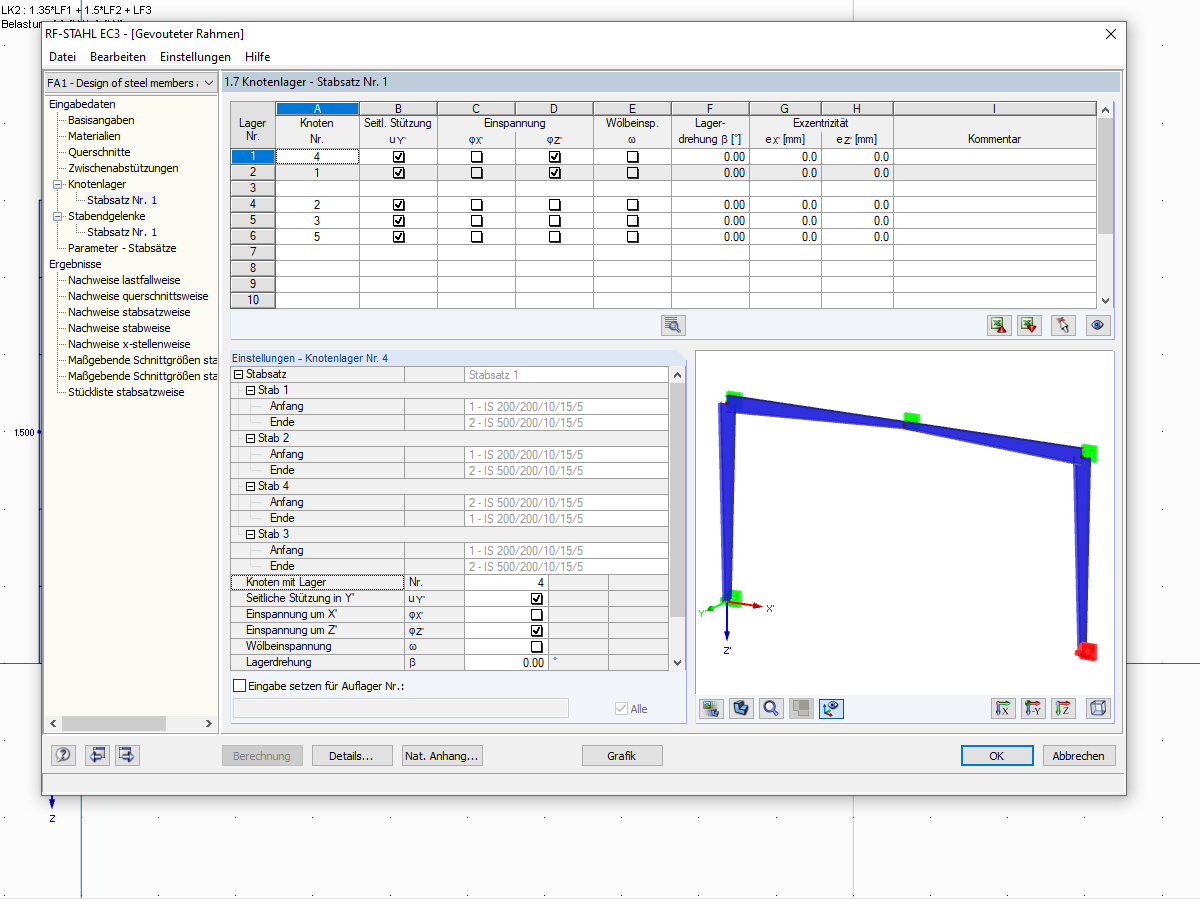The height and width of the screenshot is (900, 1200).
Task: Select Basisangaben in the navigator
Action: [101, 120]
